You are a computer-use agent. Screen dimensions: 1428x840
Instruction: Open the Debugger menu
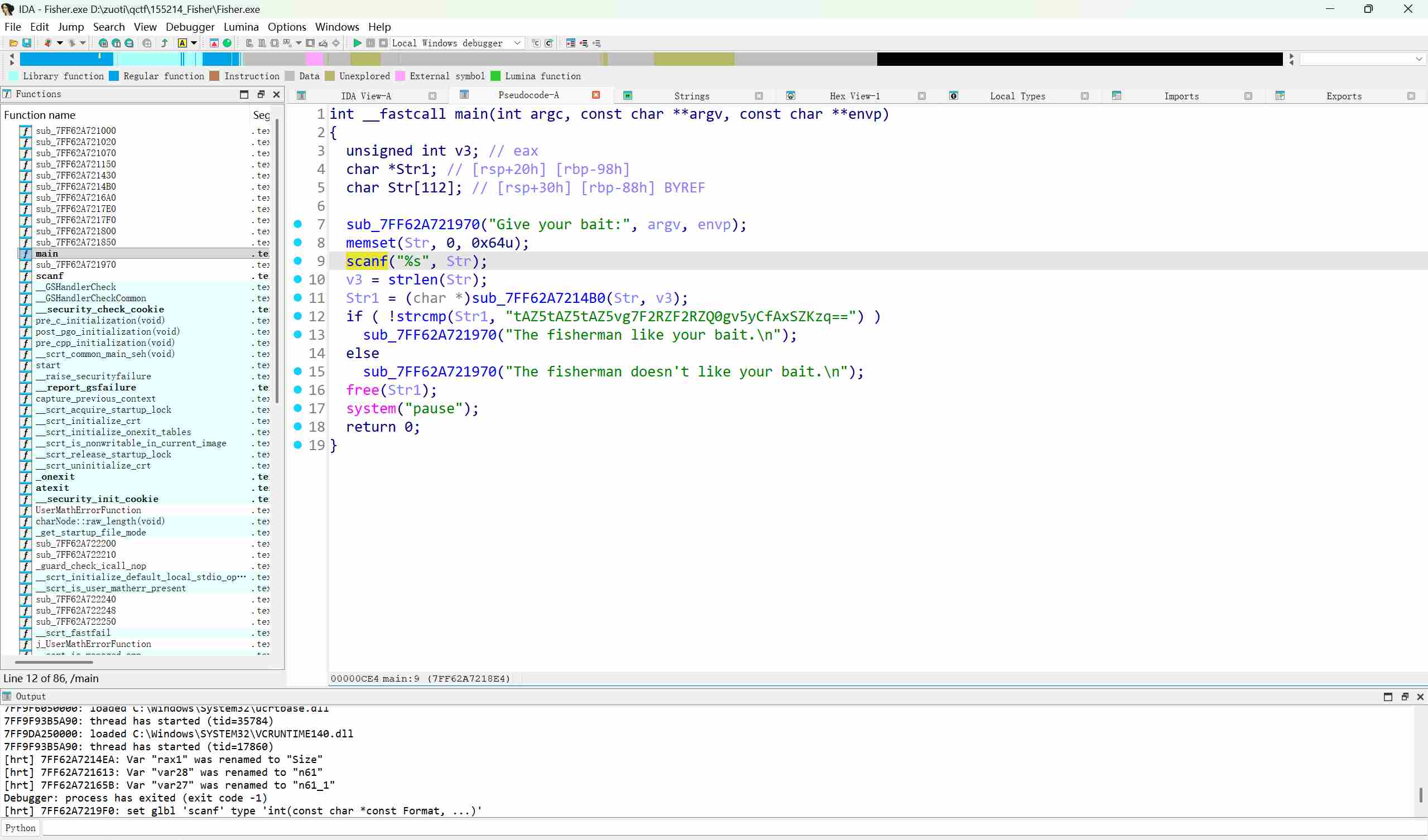[190, 27]
